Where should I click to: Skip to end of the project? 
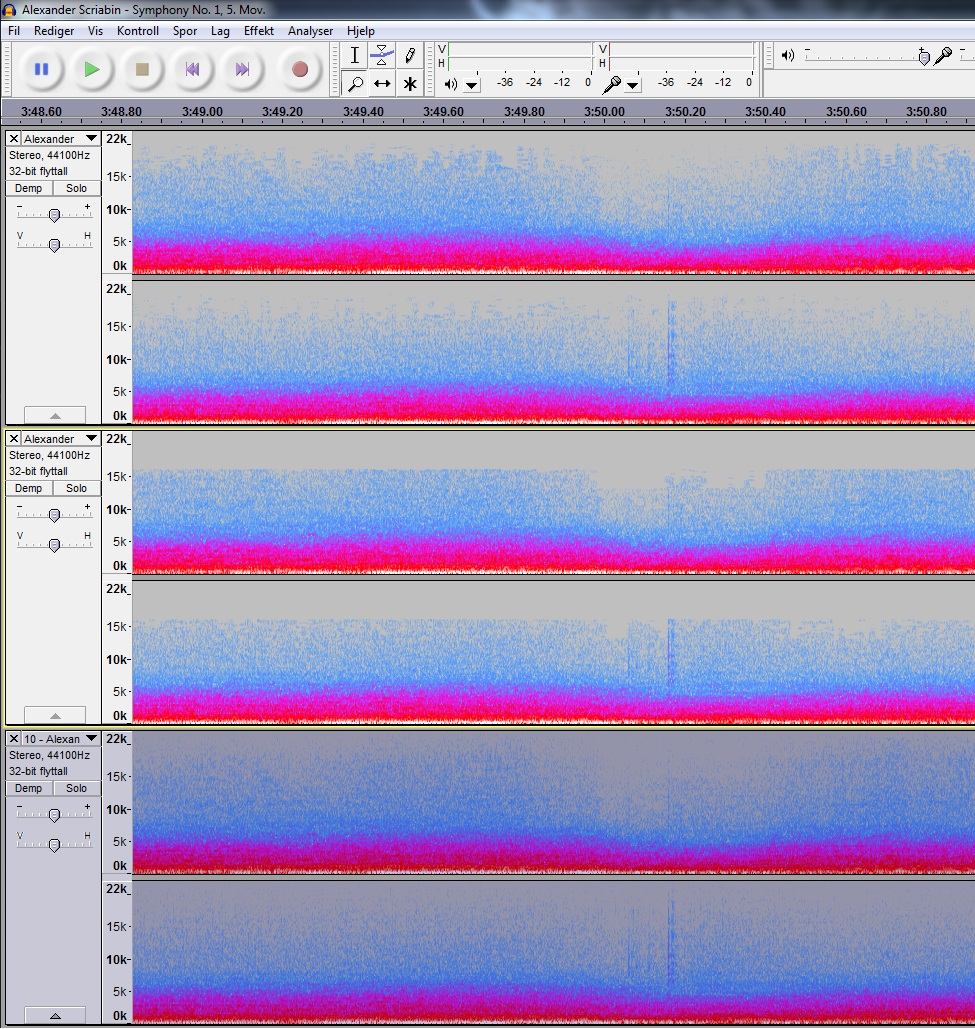click(x=242, y=69)
